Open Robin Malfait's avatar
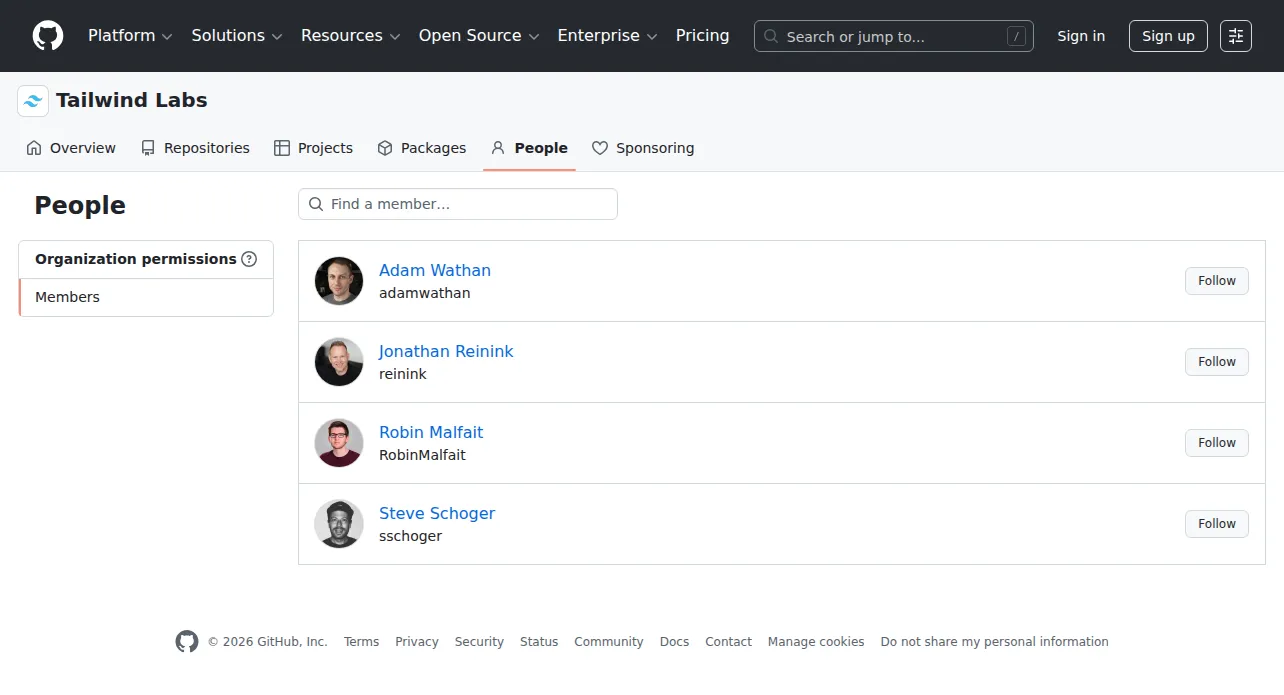Screen dimensions: 1284x695 pyautogui.click(x=339, y=443)
